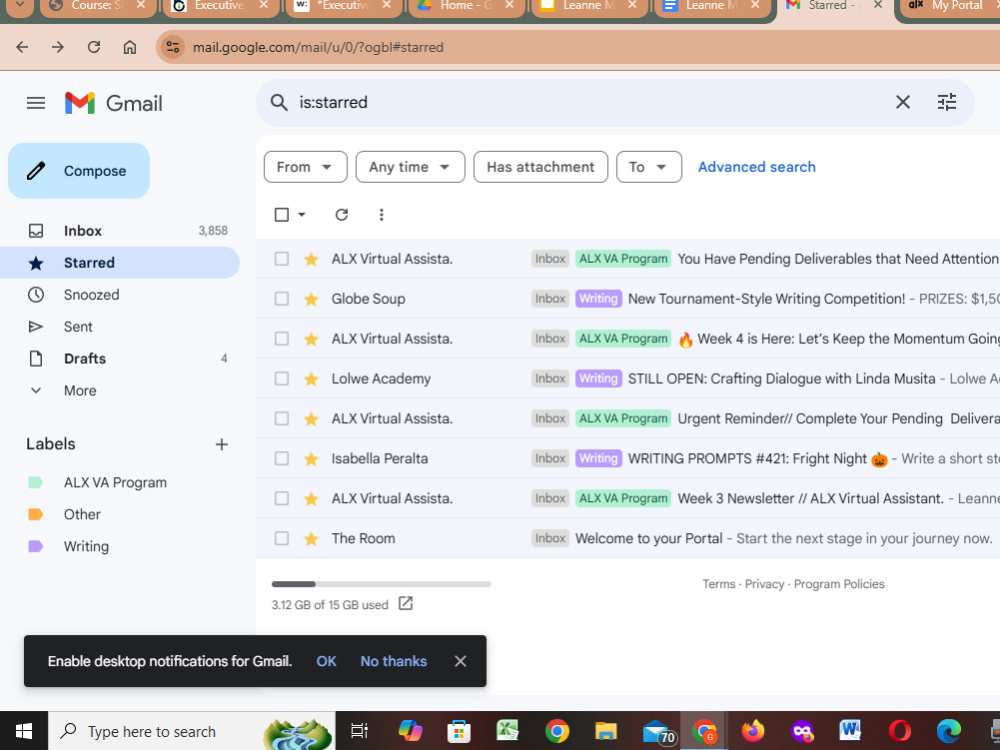Click the Windows taskbar search box
1000x750 pixels.
click(191, 732)
